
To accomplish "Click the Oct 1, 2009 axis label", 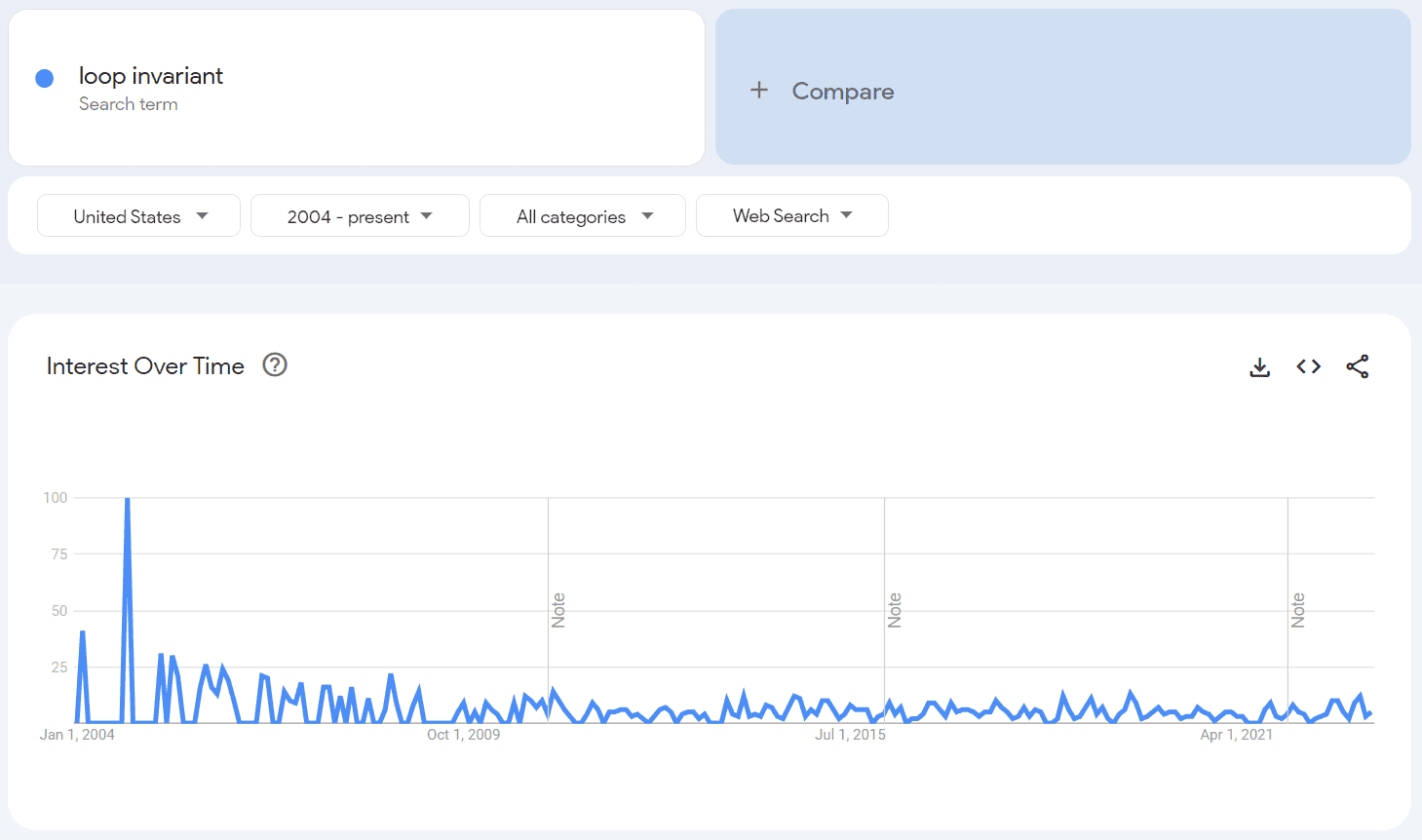I will pos(463,735).
